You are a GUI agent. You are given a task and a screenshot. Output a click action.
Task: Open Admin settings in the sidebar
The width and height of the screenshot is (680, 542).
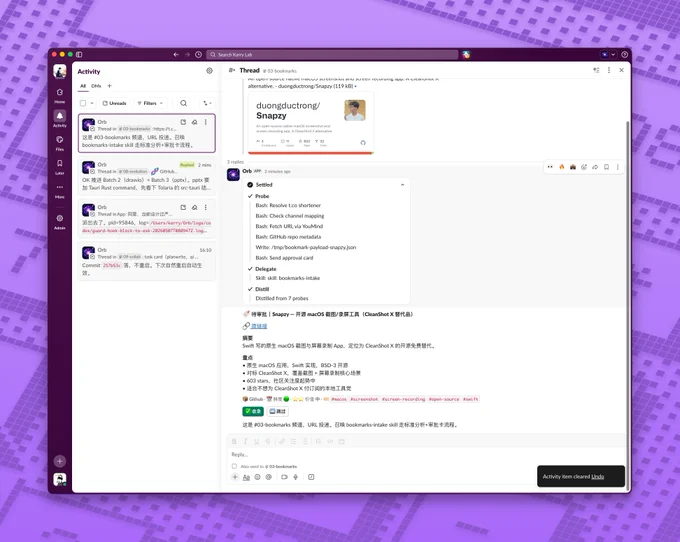[x=60, y=221]
